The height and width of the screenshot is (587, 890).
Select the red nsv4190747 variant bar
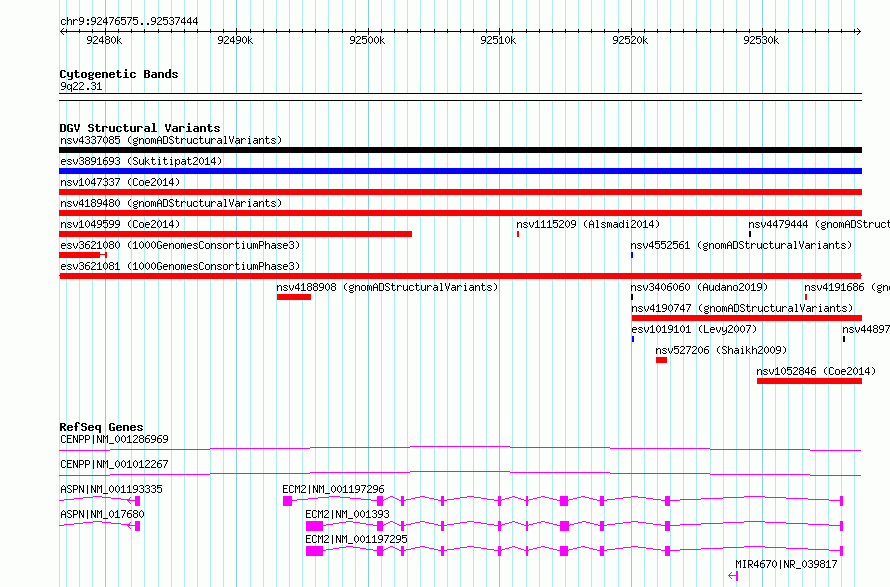click(747, 318)
